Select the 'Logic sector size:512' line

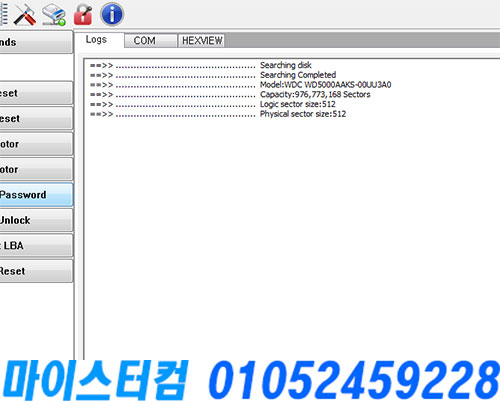pos(213,104)
